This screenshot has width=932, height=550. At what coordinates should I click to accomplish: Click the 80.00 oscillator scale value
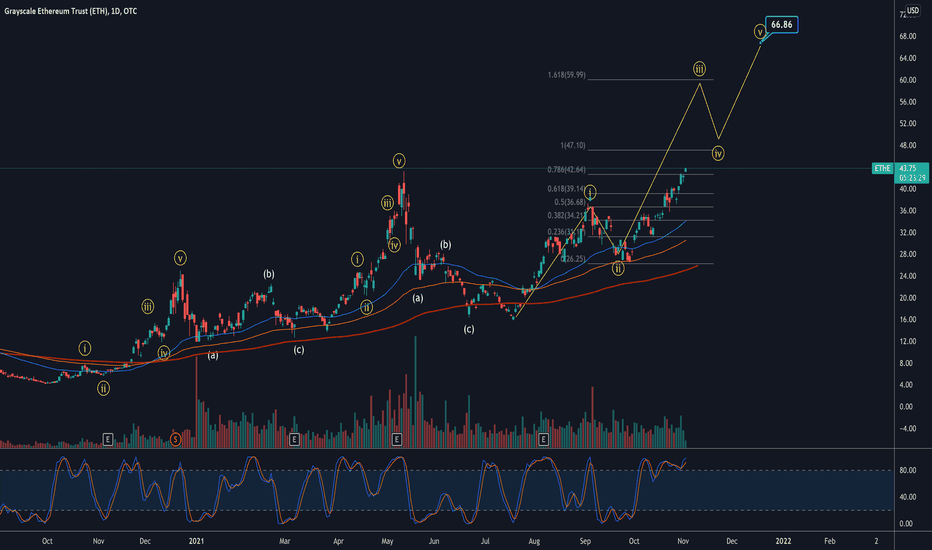click(906, 470)
